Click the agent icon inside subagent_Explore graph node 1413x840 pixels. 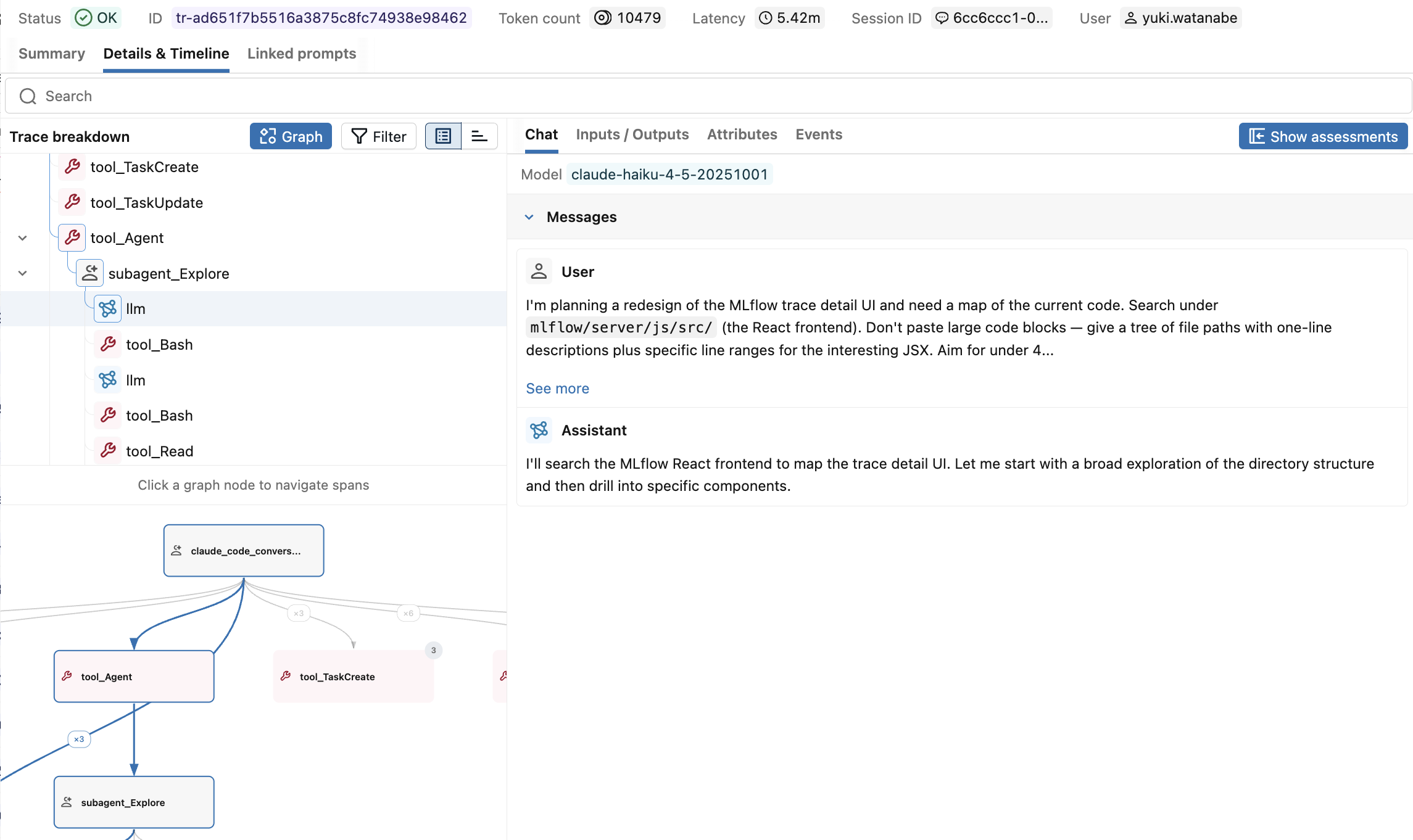tap(67, 802)
